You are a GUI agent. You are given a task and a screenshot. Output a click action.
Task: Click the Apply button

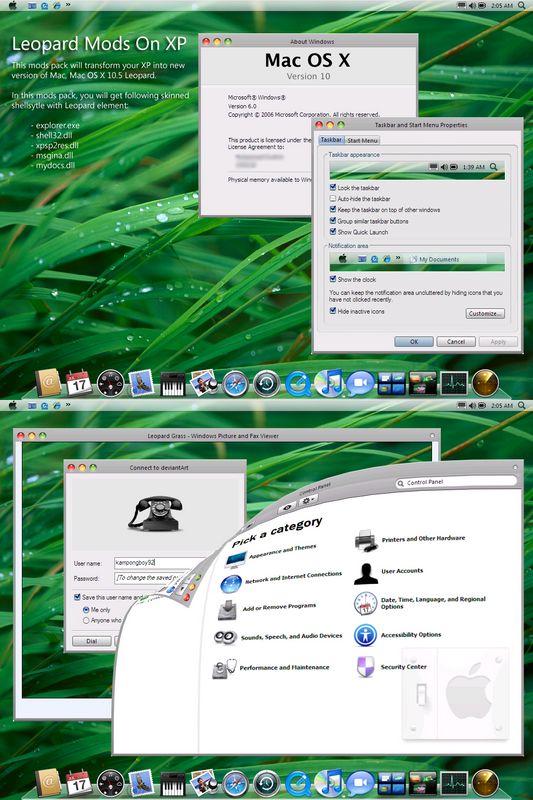[498, 341]
